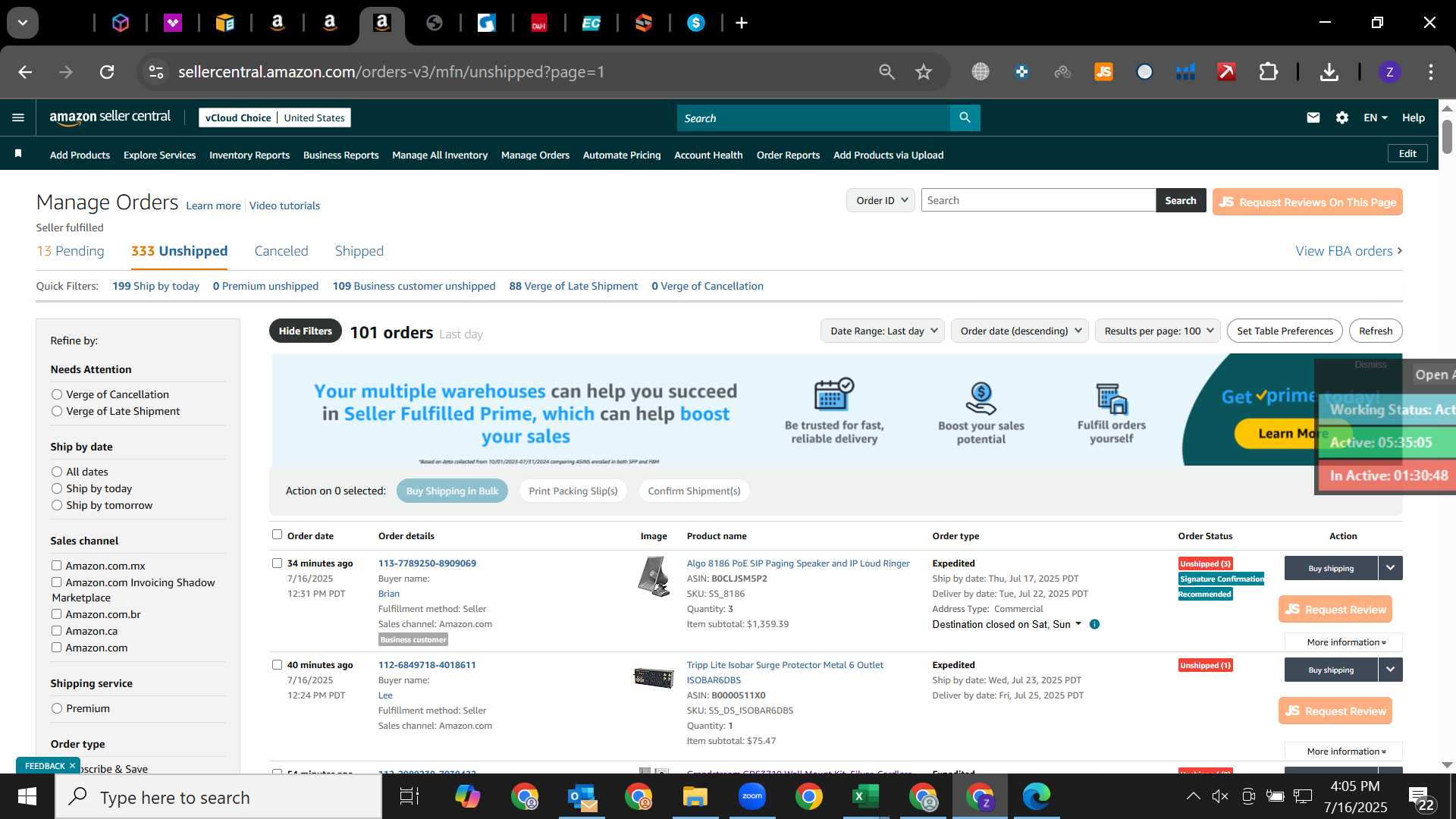The height and width of the screenshot is (819, 1456).
Task: Open the site information icon in address bar
Action: coord(156,72)
